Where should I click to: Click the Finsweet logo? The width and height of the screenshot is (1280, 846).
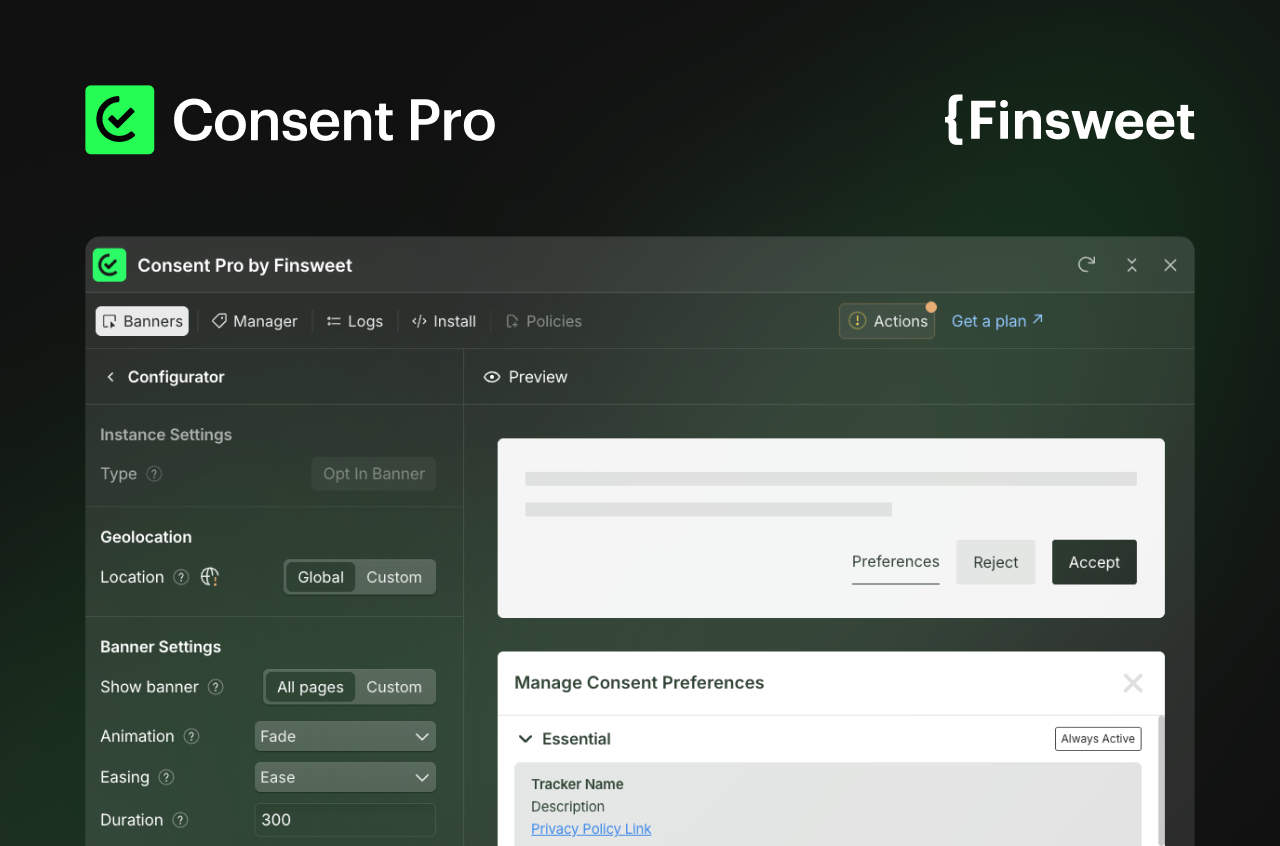pos(1069,121)
